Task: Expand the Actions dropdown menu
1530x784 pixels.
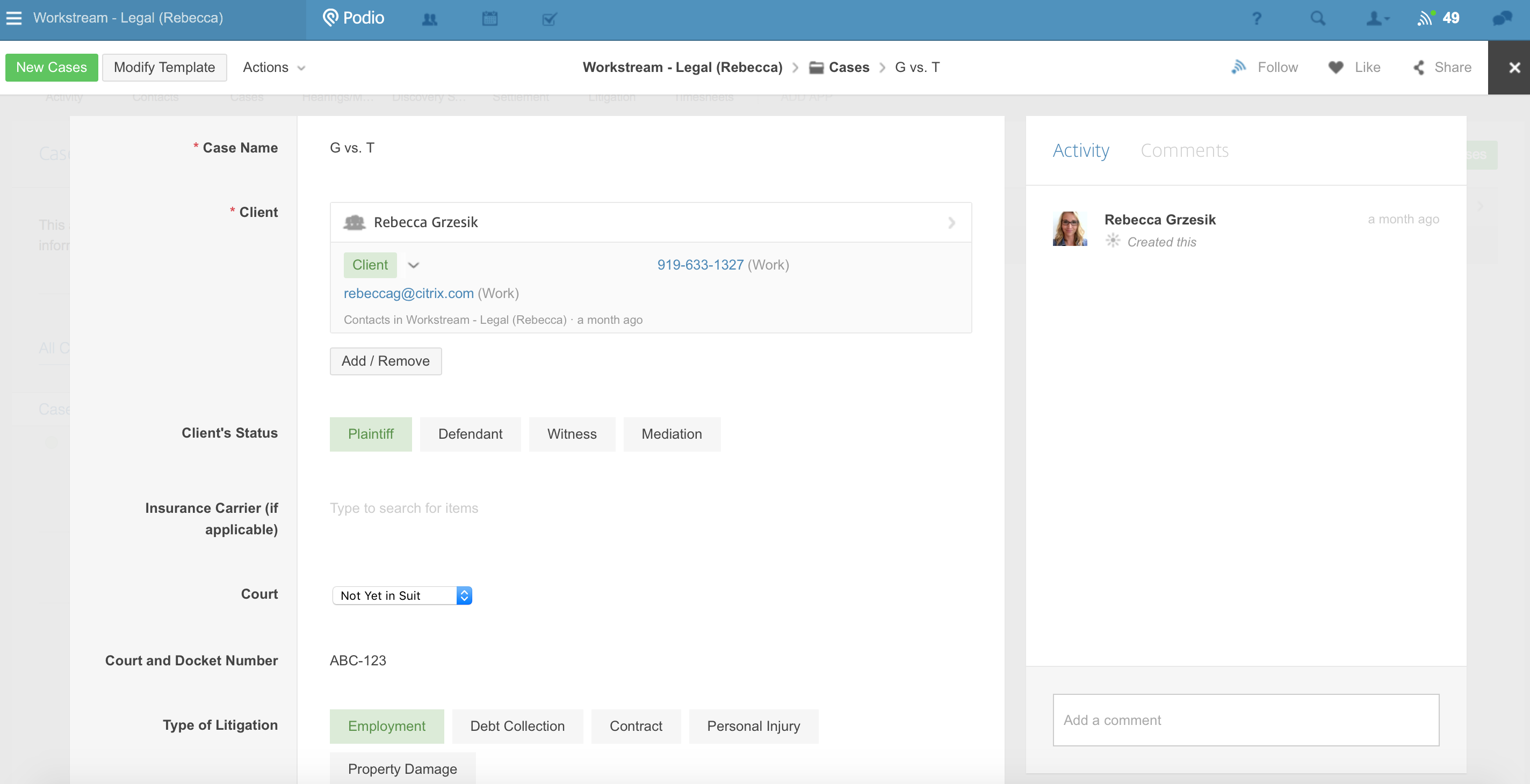Action: [273, 68]
